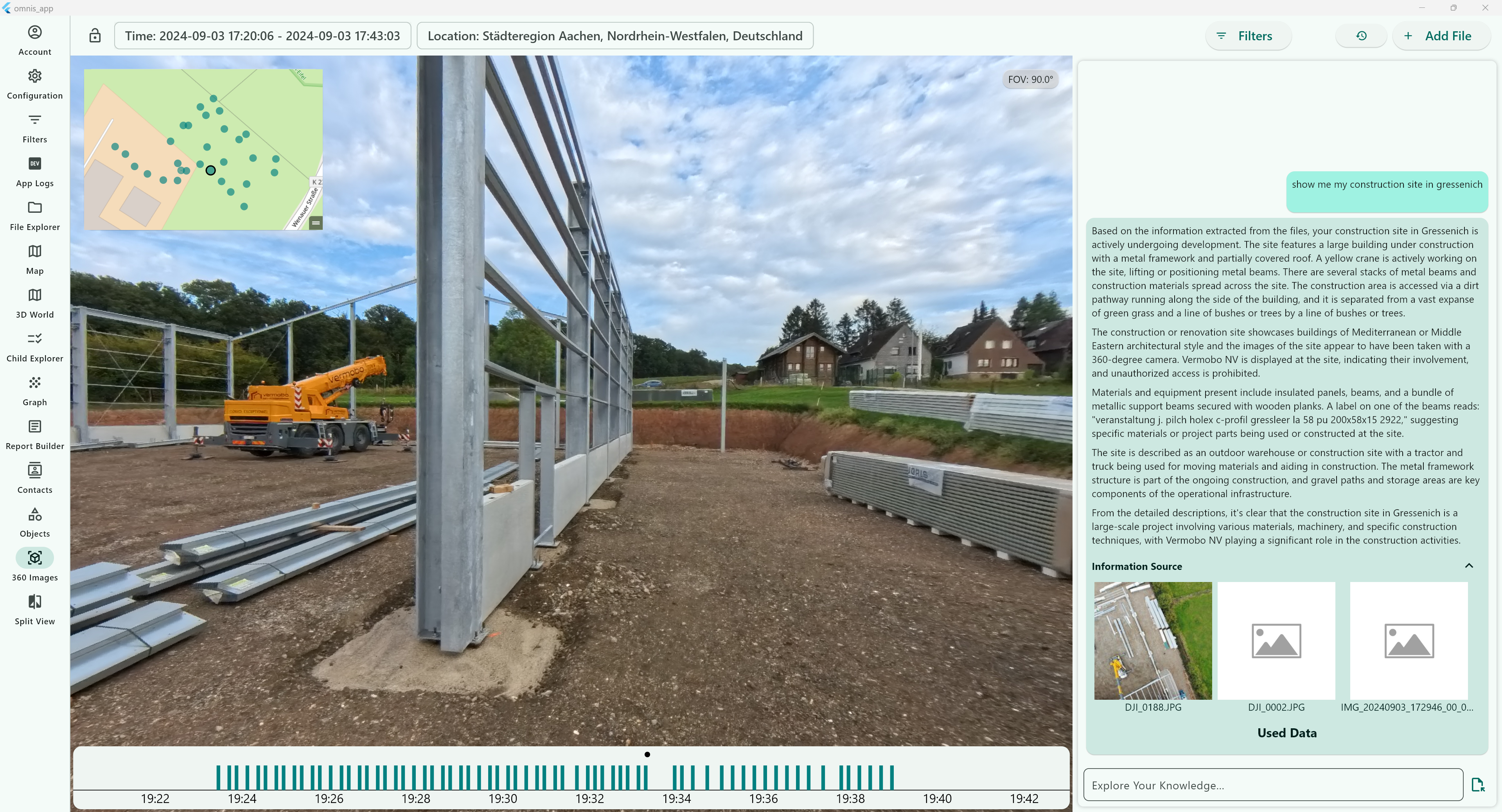Open the IMG_20240903_172946 thumbnail
Screen dimensions: 1502x812
[x=1408, y=641]
